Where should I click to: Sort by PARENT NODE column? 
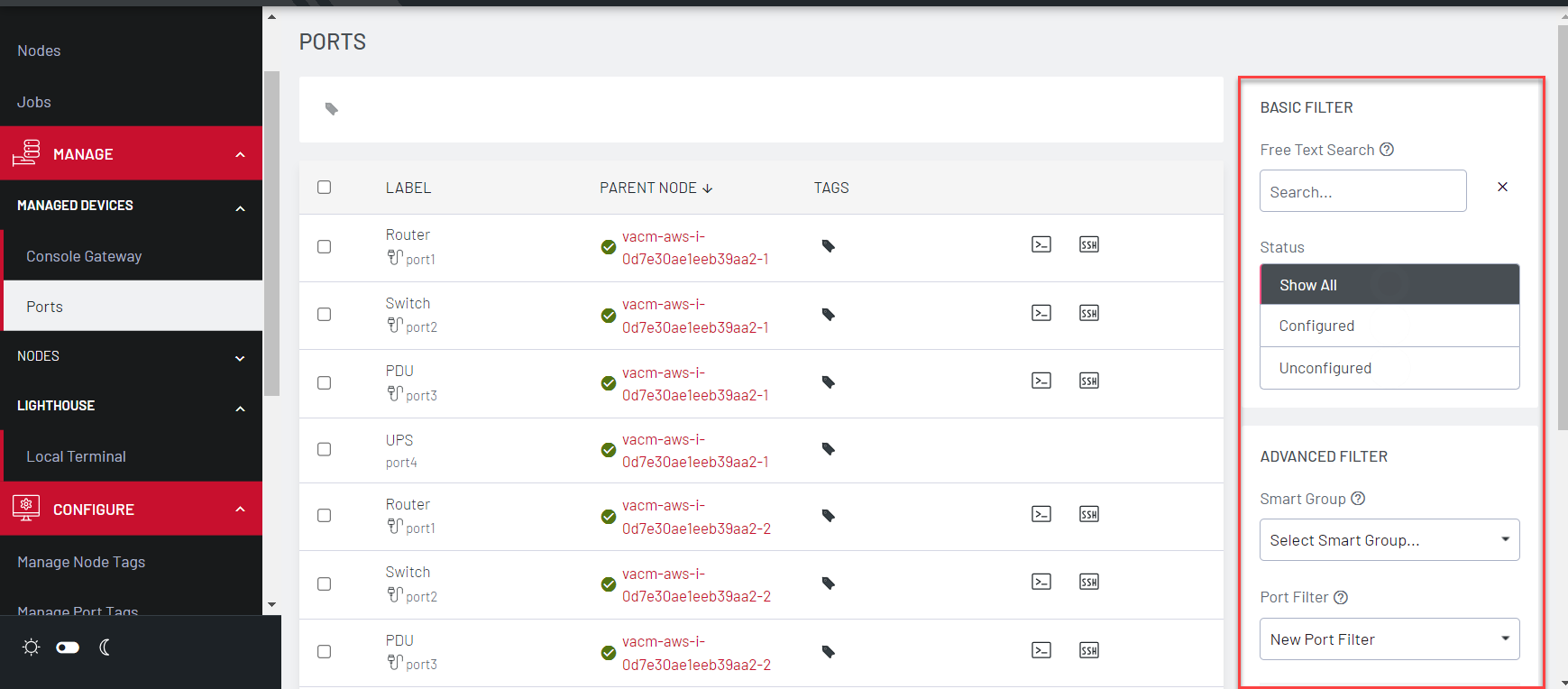(x=656, y=188)
